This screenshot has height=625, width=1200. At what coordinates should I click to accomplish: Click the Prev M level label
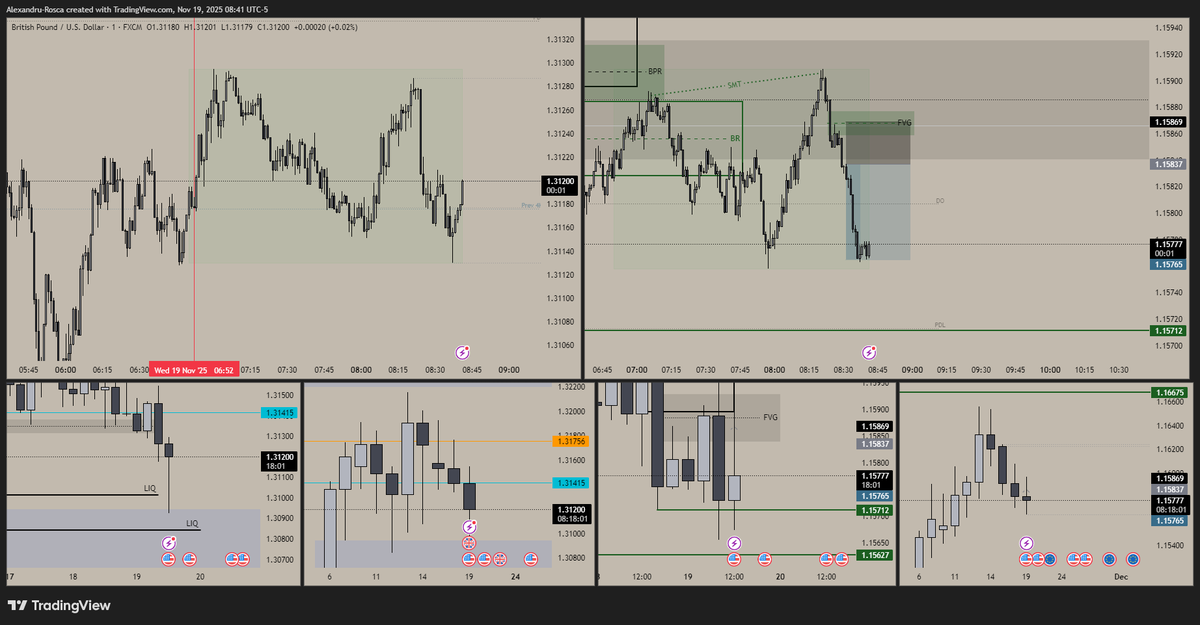coord(530,205)
